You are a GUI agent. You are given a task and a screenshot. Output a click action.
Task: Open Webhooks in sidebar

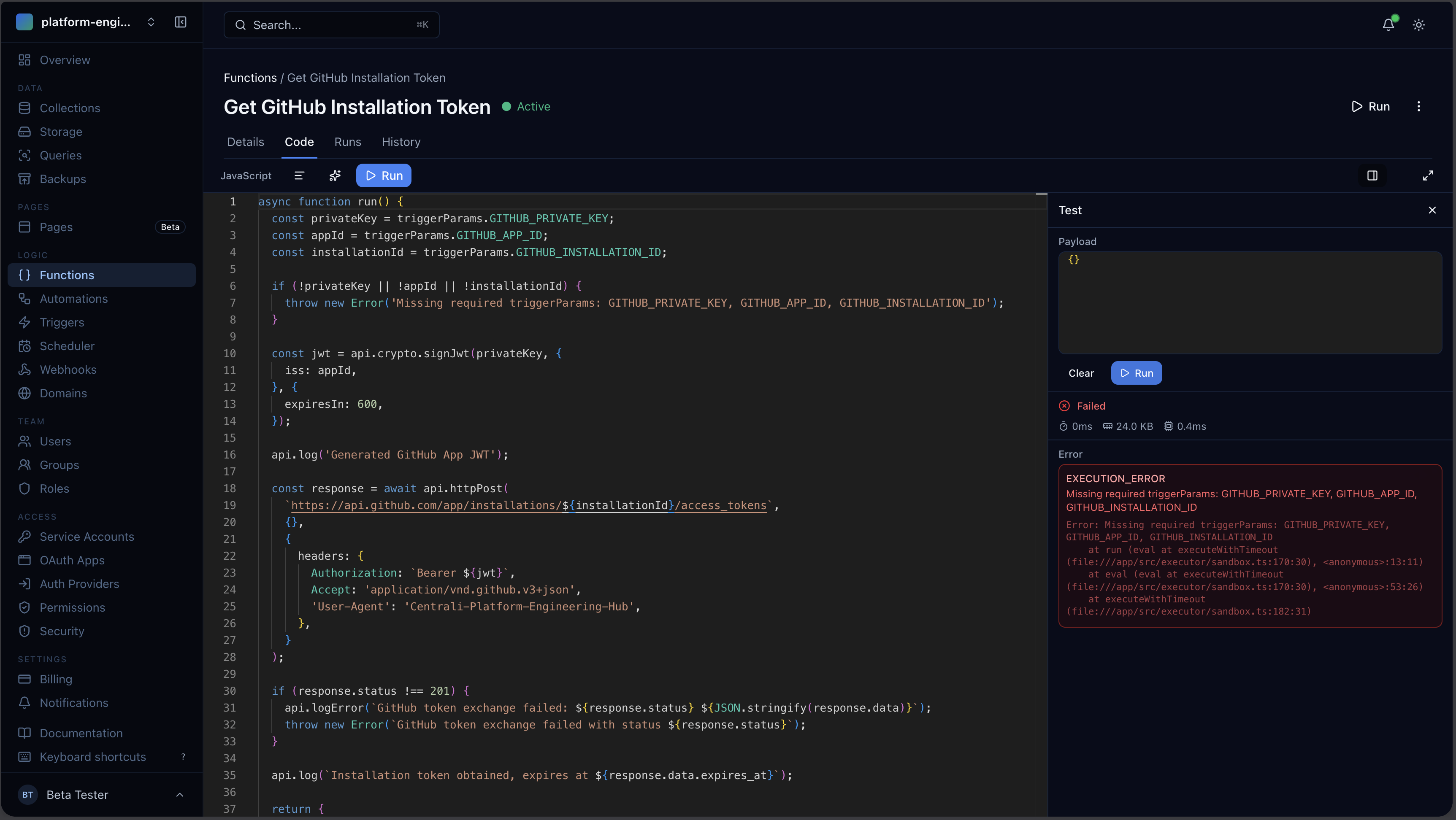click(x=102, y=370)
